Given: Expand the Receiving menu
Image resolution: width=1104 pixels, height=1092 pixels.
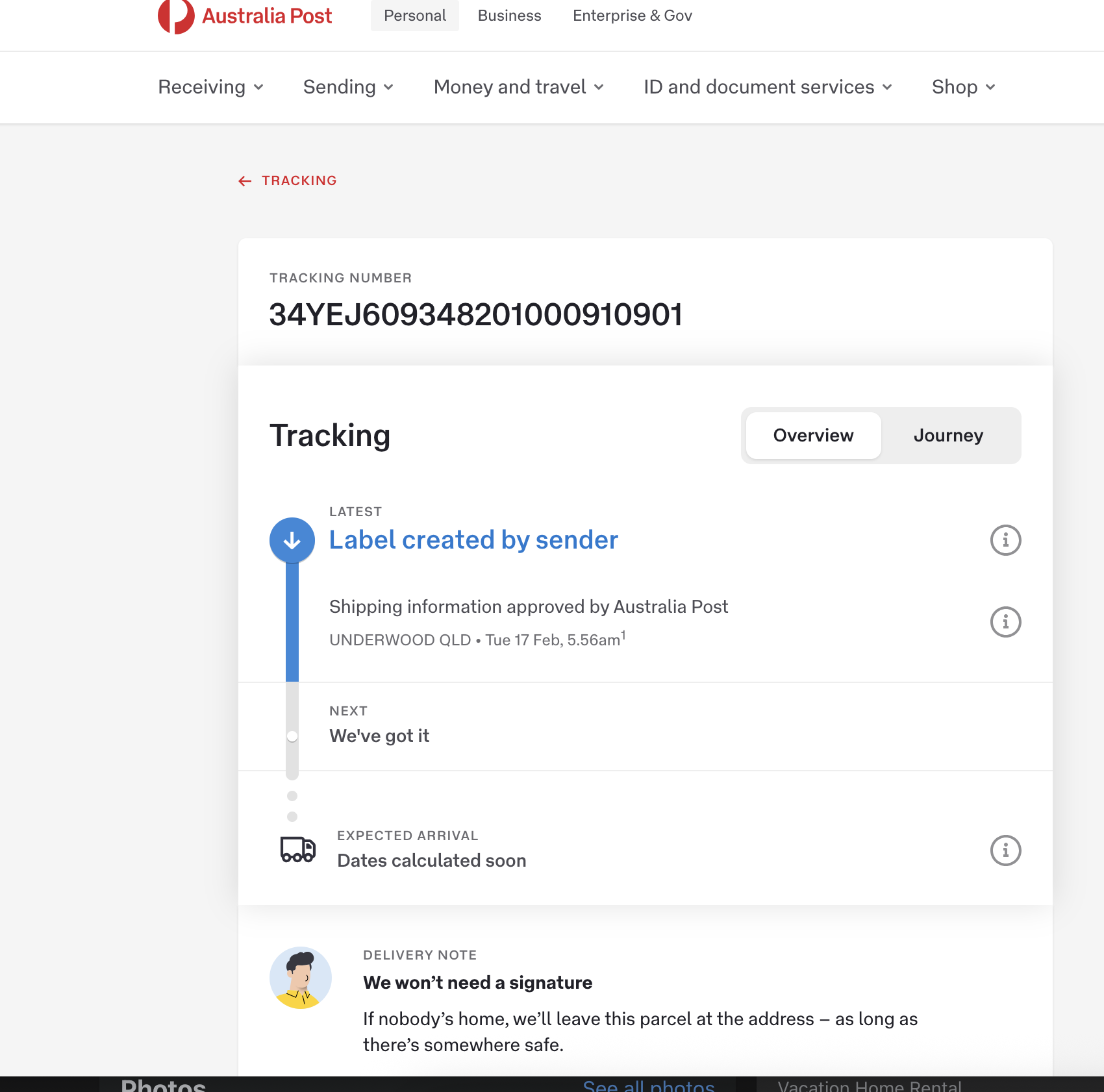Looking at the screenshot, I should [x=211, y=87].
